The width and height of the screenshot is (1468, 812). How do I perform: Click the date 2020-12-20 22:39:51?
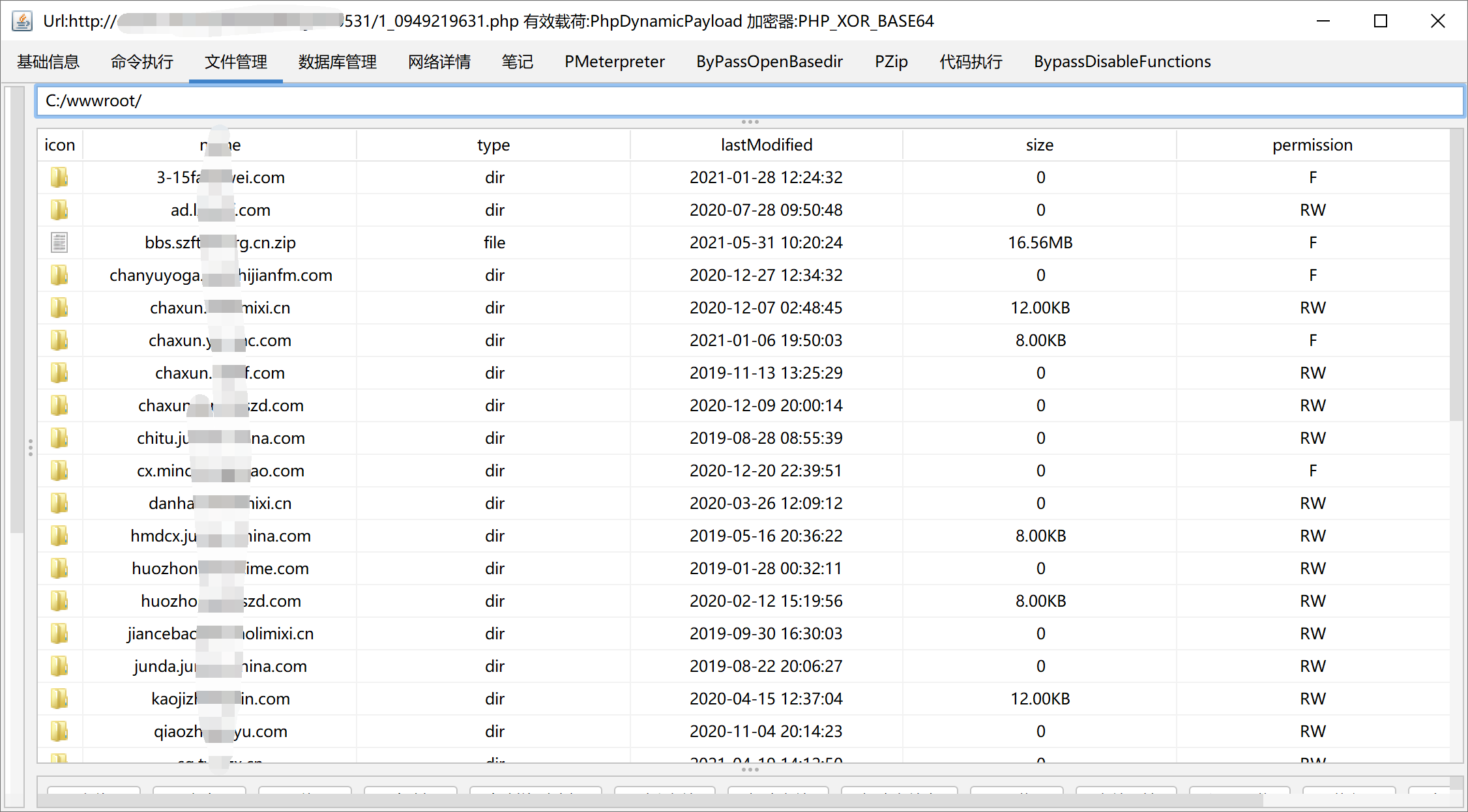pyautogui.click(x=766, y=471)
